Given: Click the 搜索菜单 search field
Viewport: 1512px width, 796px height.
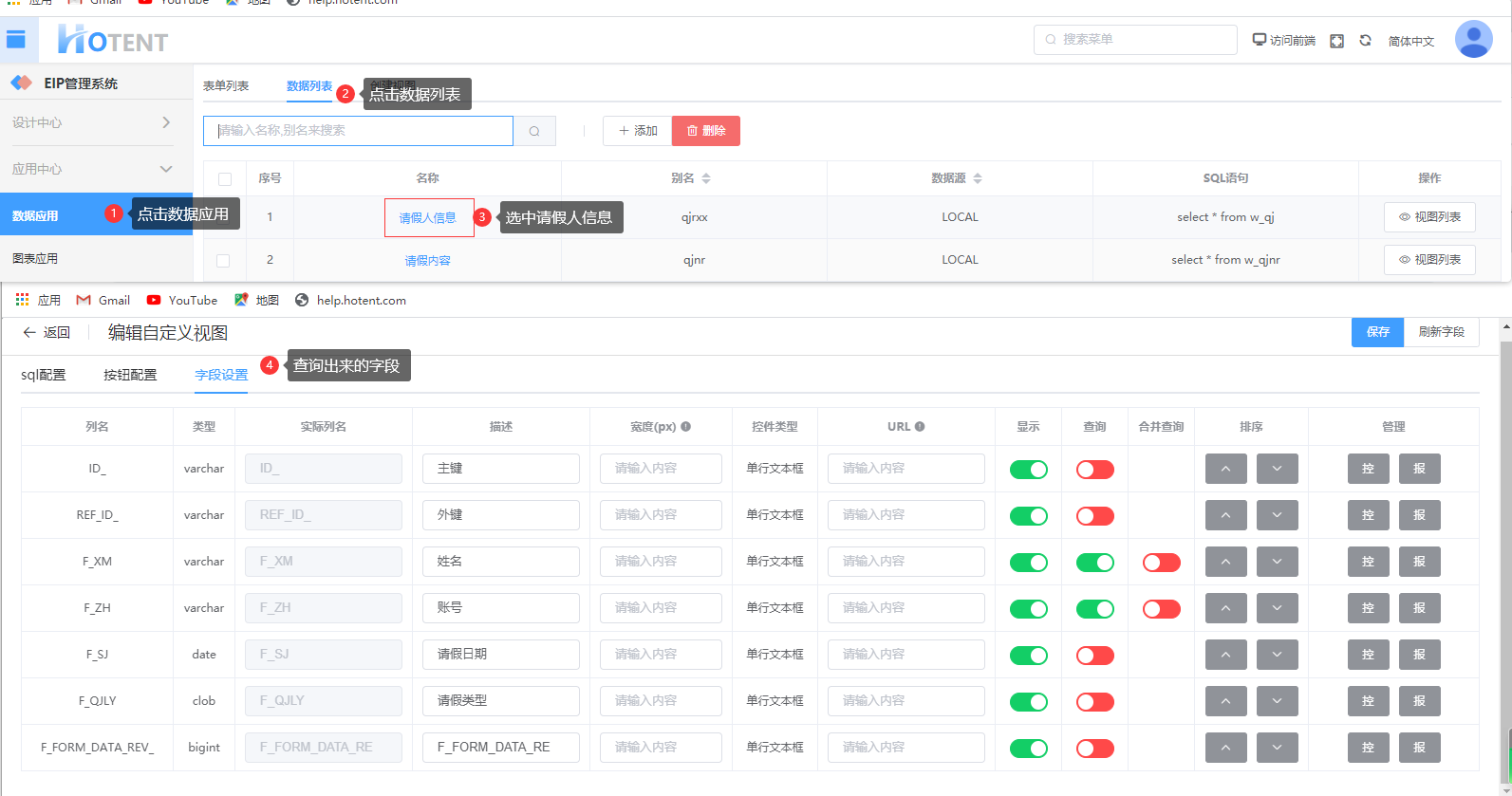Looking at the screenshot, I should tap(1135, 40).
